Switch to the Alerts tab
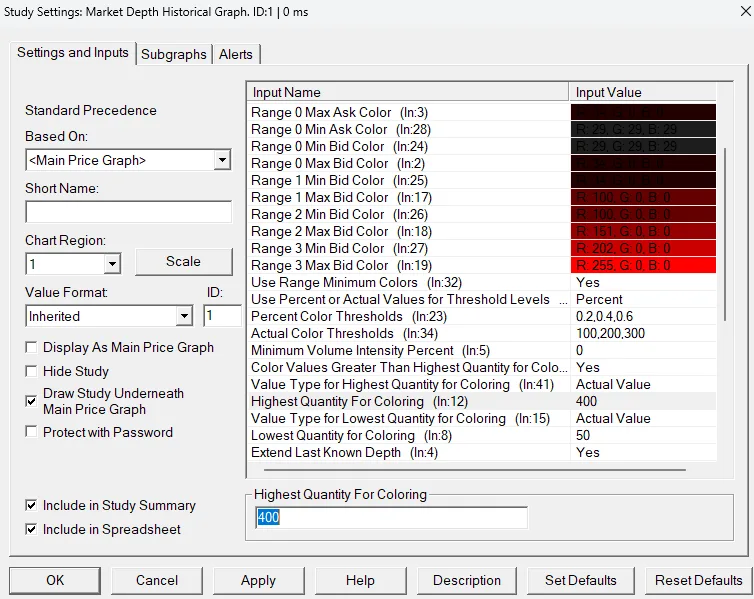Image resolution: width=754 pixels, height=599 pixels. 236,54
